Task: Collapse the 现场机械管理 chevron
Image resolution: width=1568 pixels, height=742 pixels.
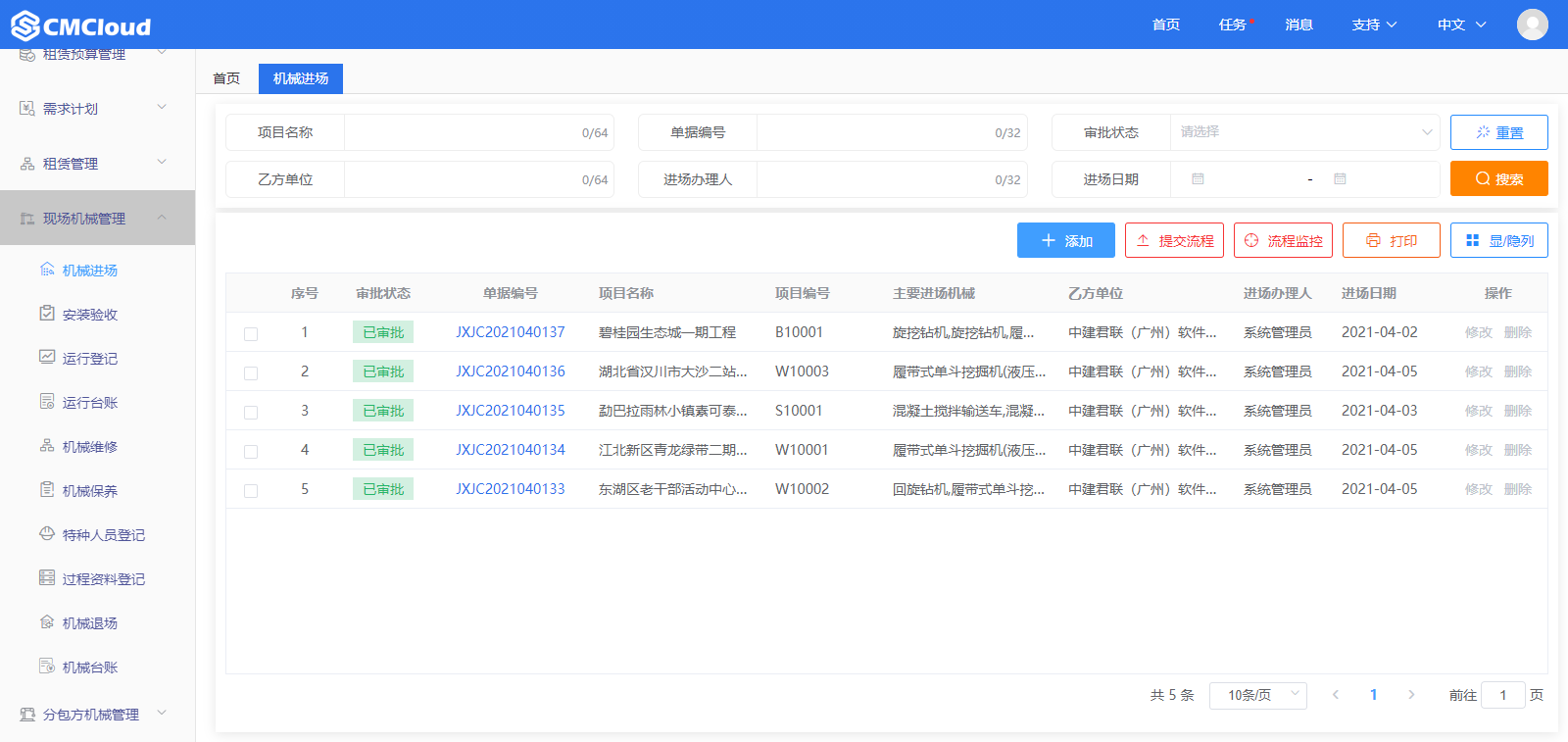Action: (162, 217)
